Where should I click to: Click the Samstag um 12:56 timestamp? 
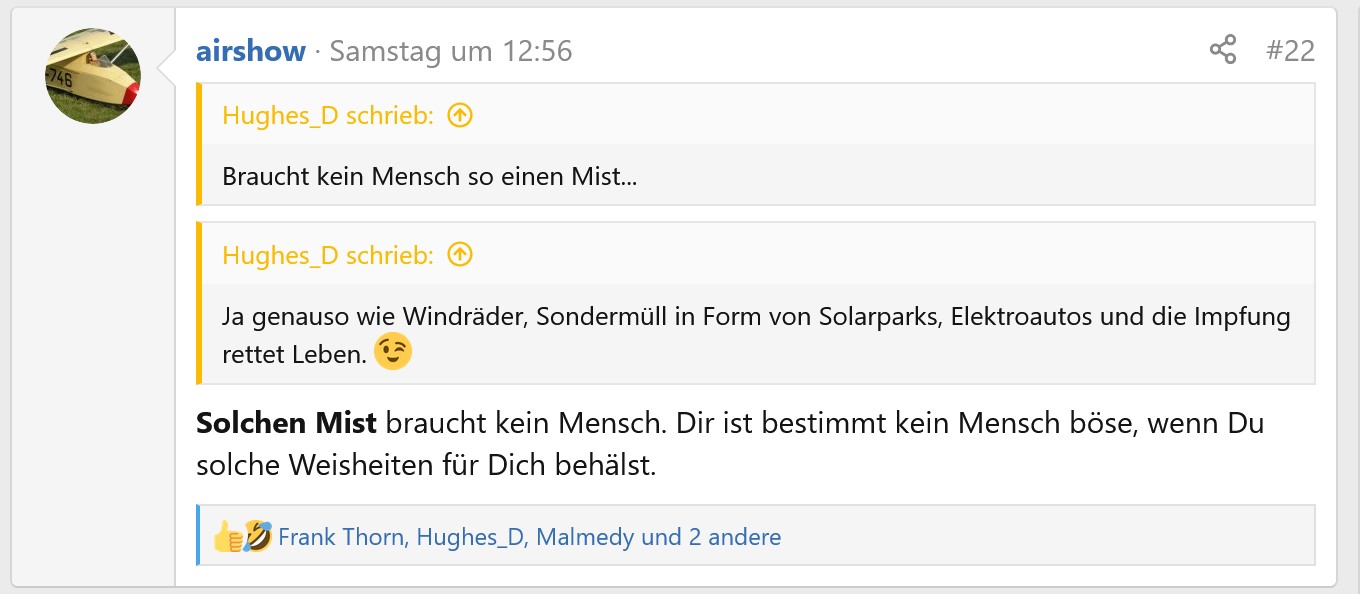point(450,51)
